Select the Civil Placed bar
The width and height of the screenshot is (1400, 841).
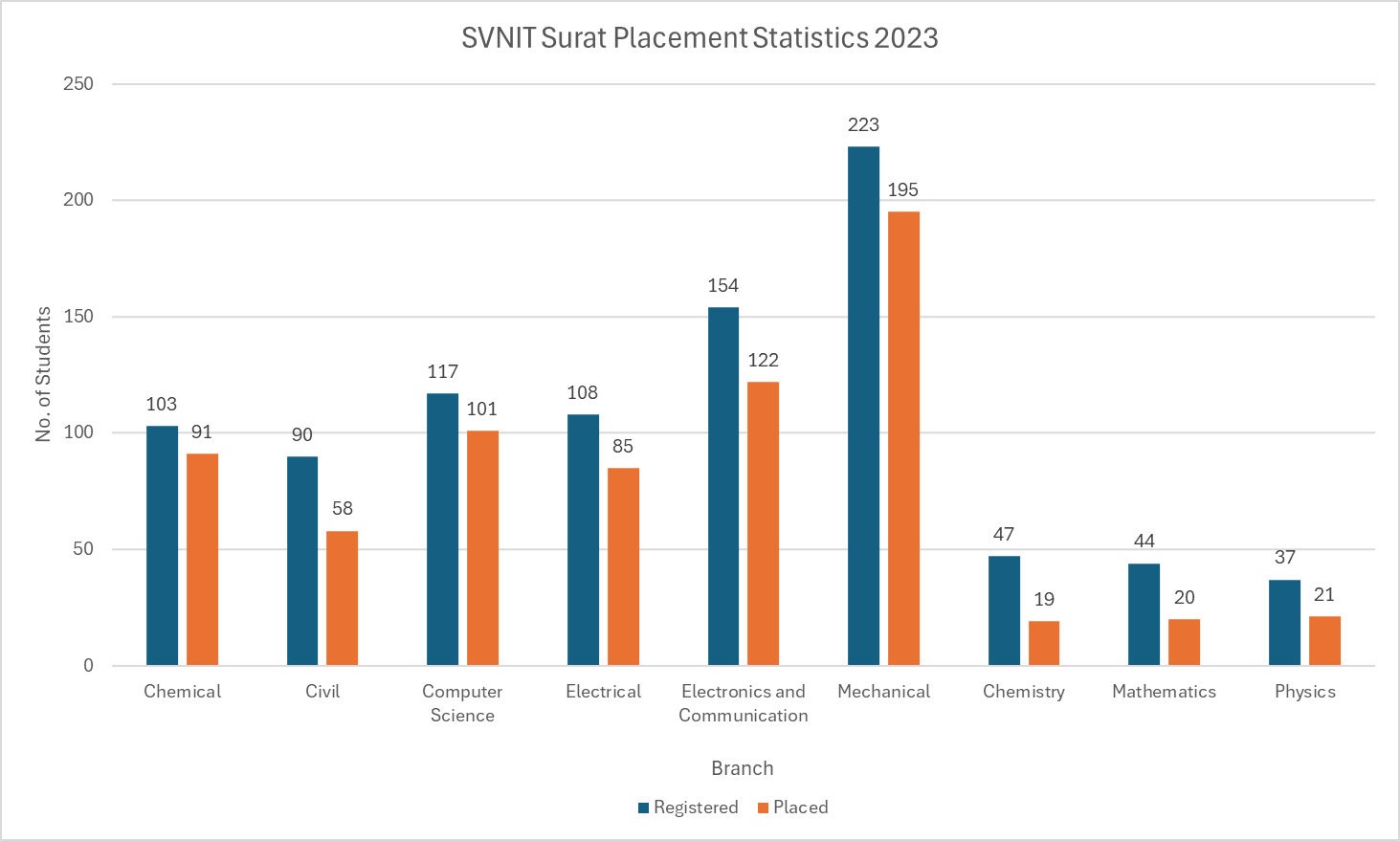click(x=343, y=598)
